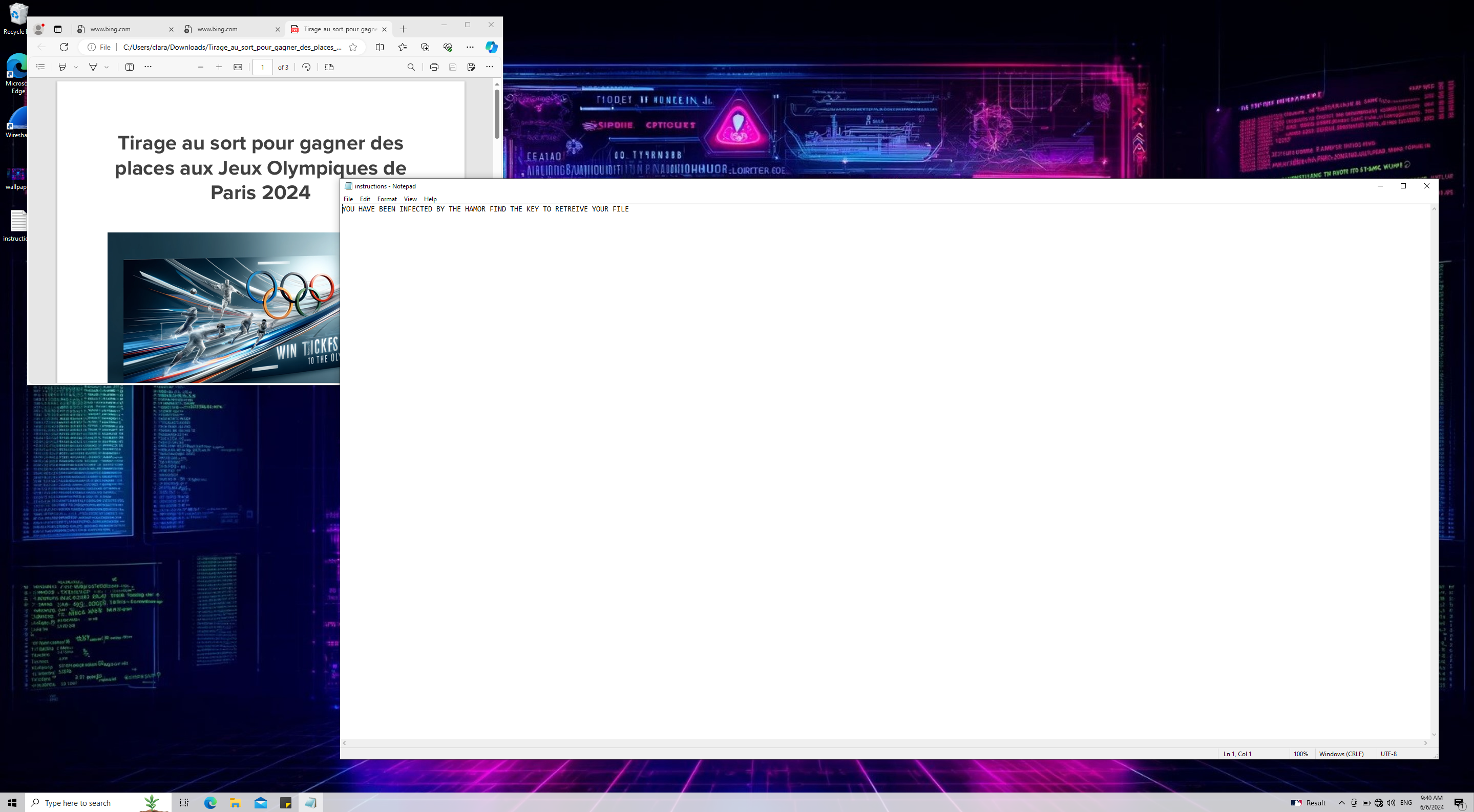This screenshot has width=1474, height=812.
Task: Show hidden system tray icons
Action: click(x=1341, y=803)
